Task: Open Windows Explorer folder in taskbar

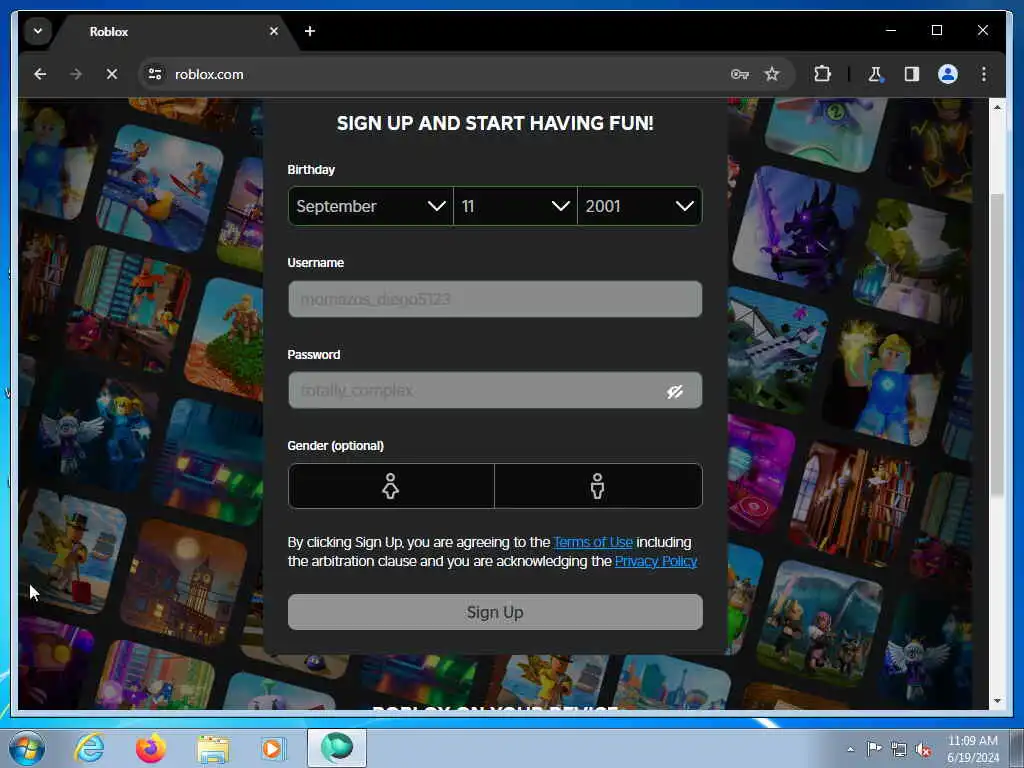Action: [x=213, y=748]
